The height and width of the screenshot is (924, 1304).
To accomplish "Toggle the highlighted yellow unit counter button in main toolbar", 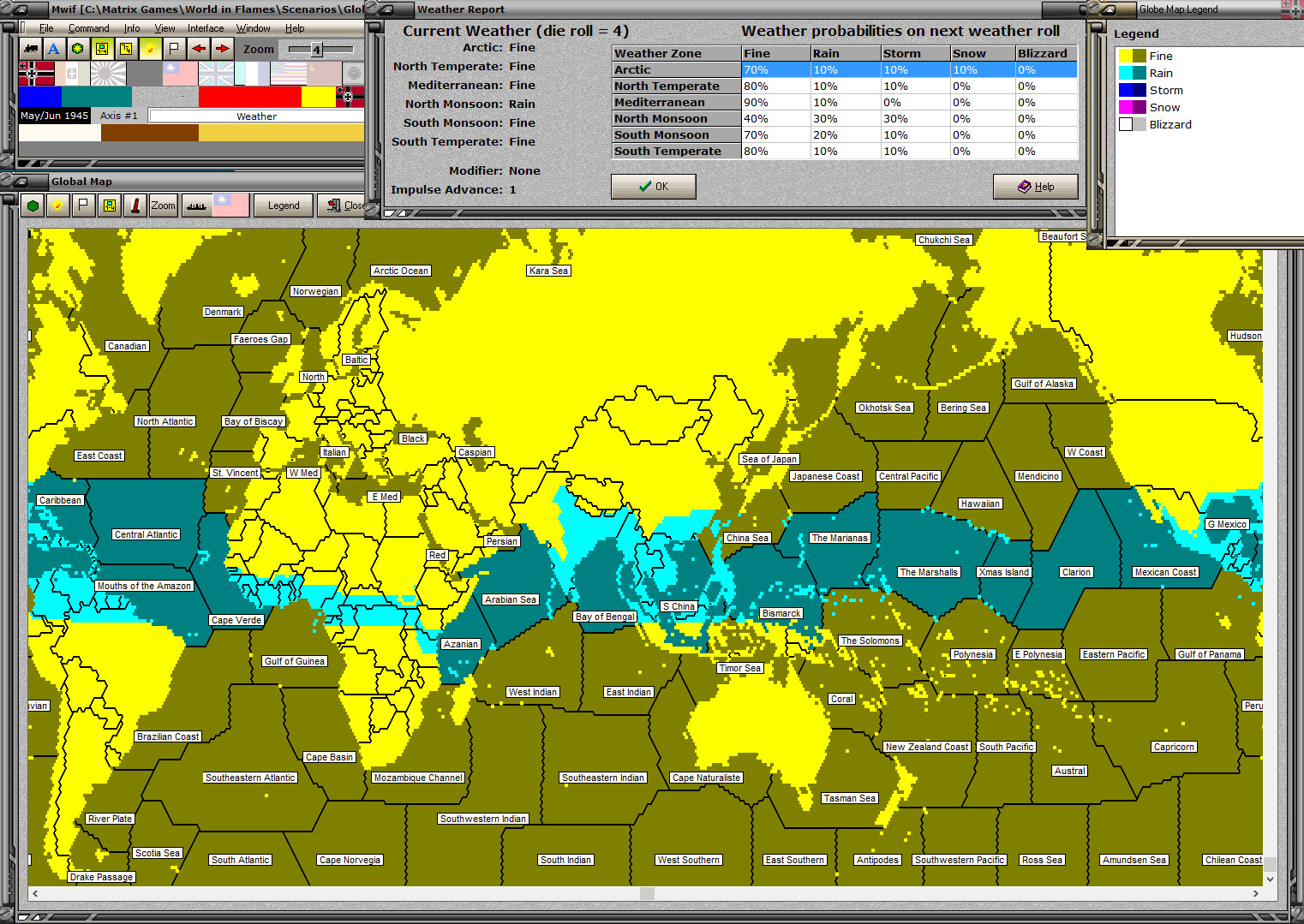I will click(x=102, y=49).
